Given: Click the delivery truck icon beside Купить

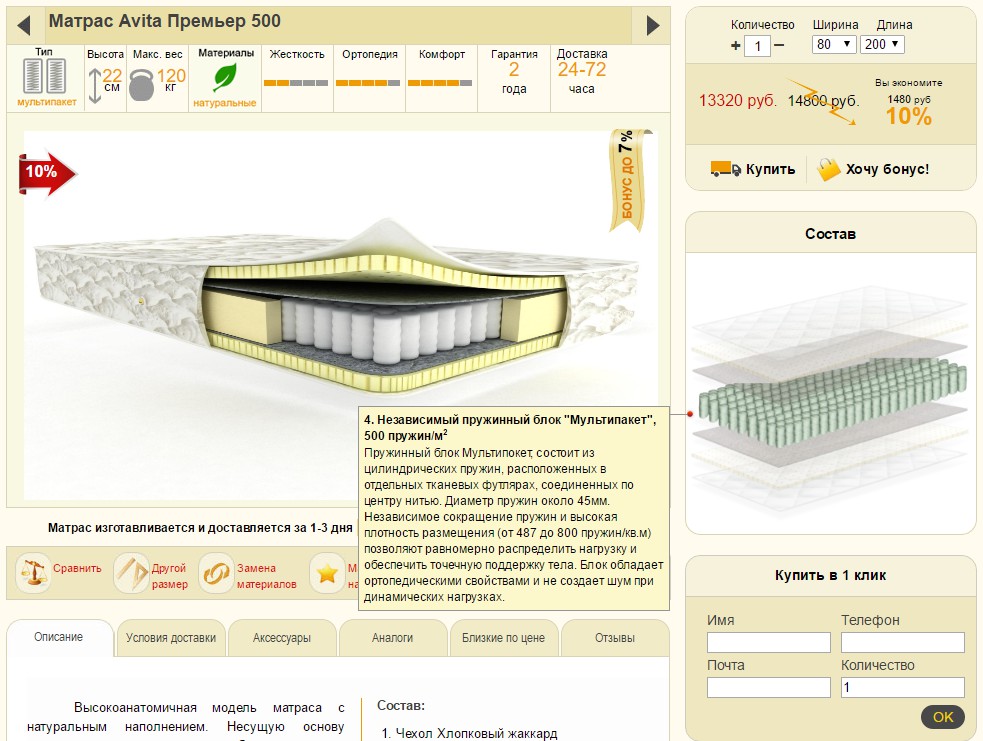Looking at the screenshot, I should [725, 169].
